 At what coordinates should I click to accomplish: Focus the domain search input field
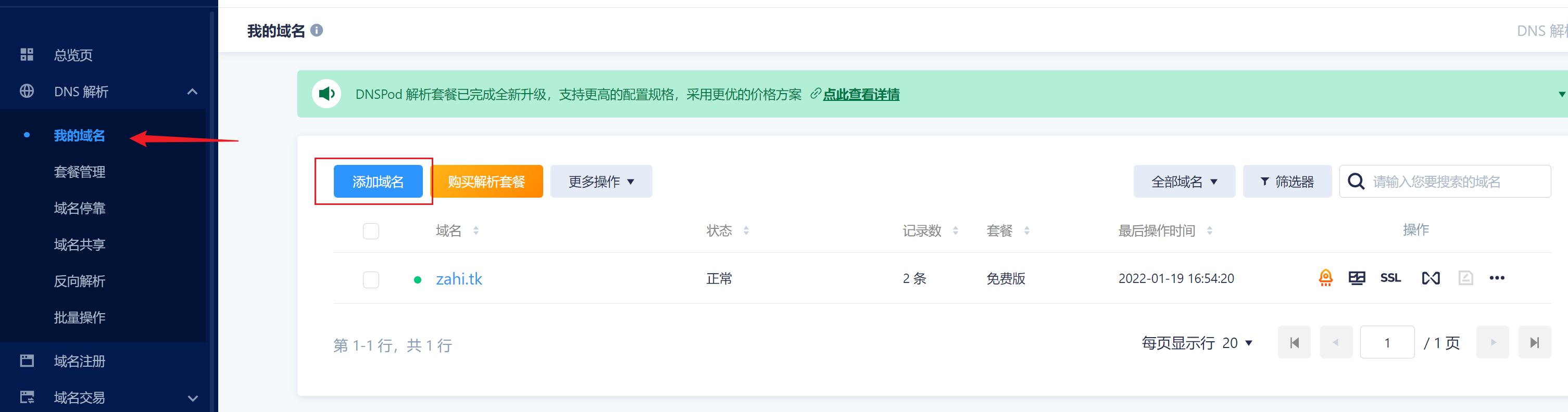1455,182
